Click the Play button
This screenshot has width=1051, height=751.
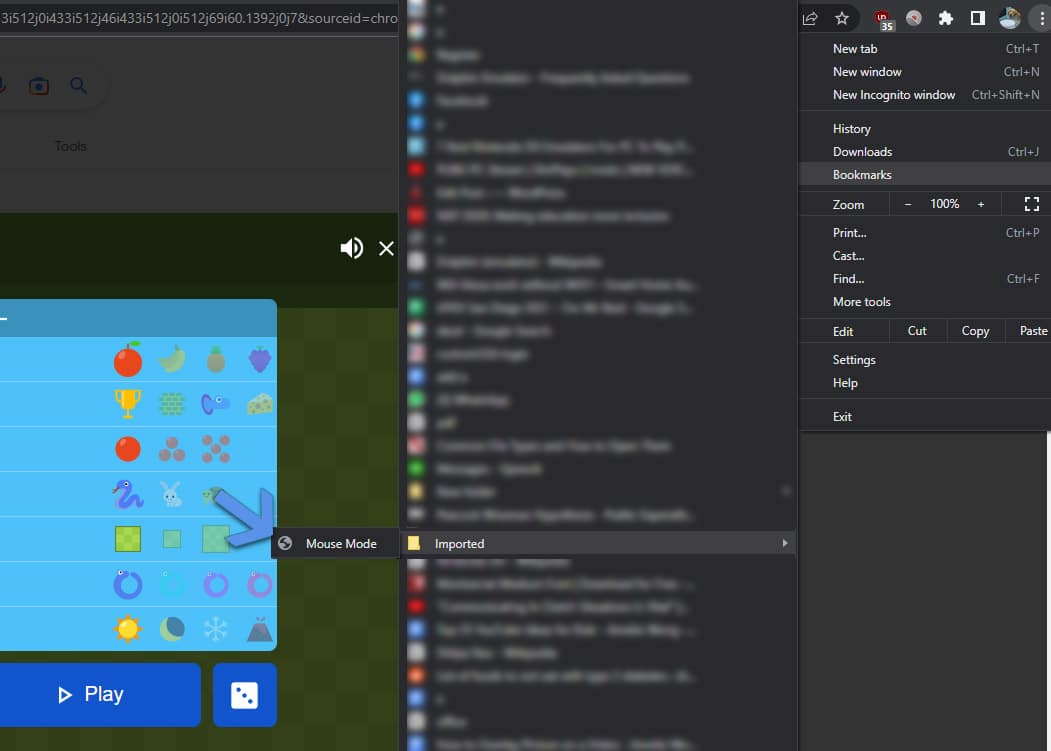(x=100, y=695)
